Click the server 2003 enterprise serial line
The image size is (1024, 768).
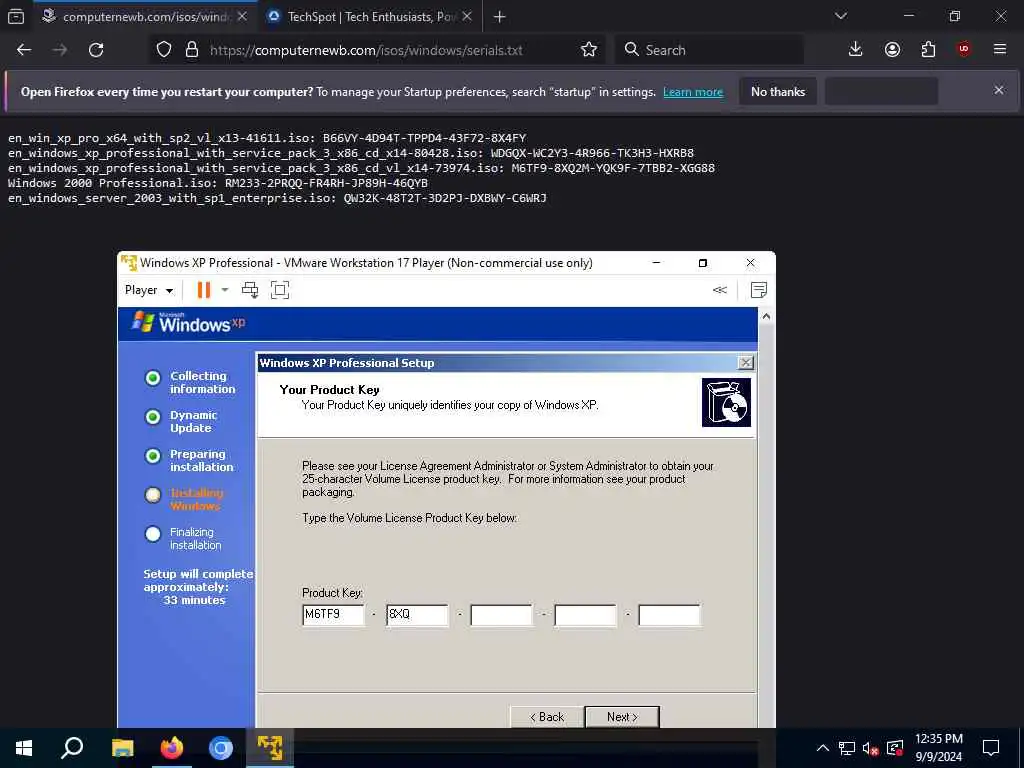point(277,198)
